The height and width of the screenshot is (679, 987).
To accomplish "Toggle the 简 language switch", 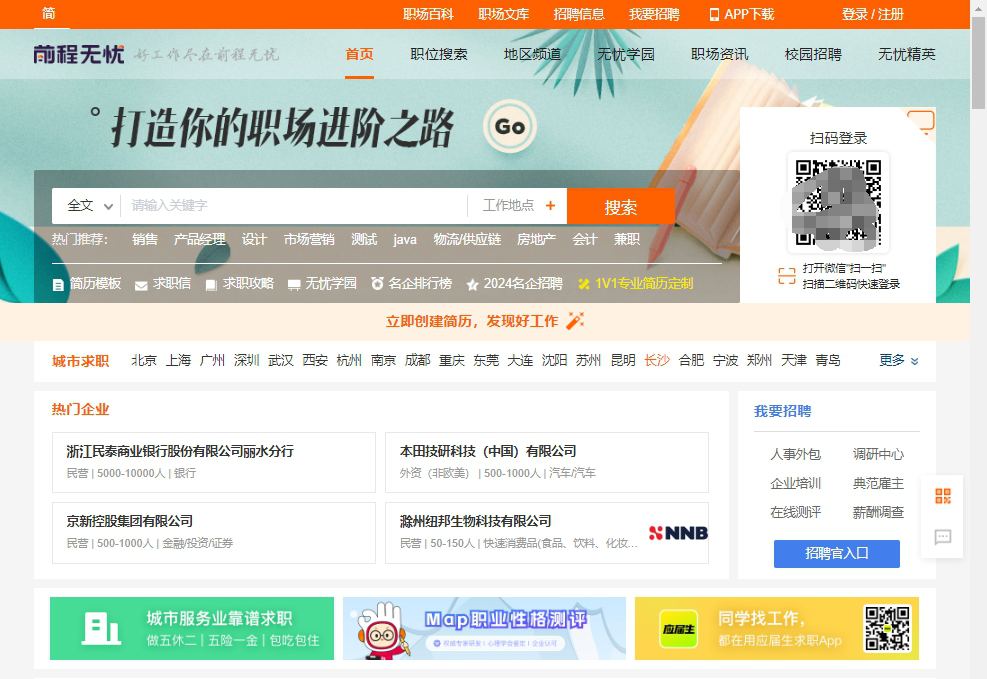I will (49, 14).
